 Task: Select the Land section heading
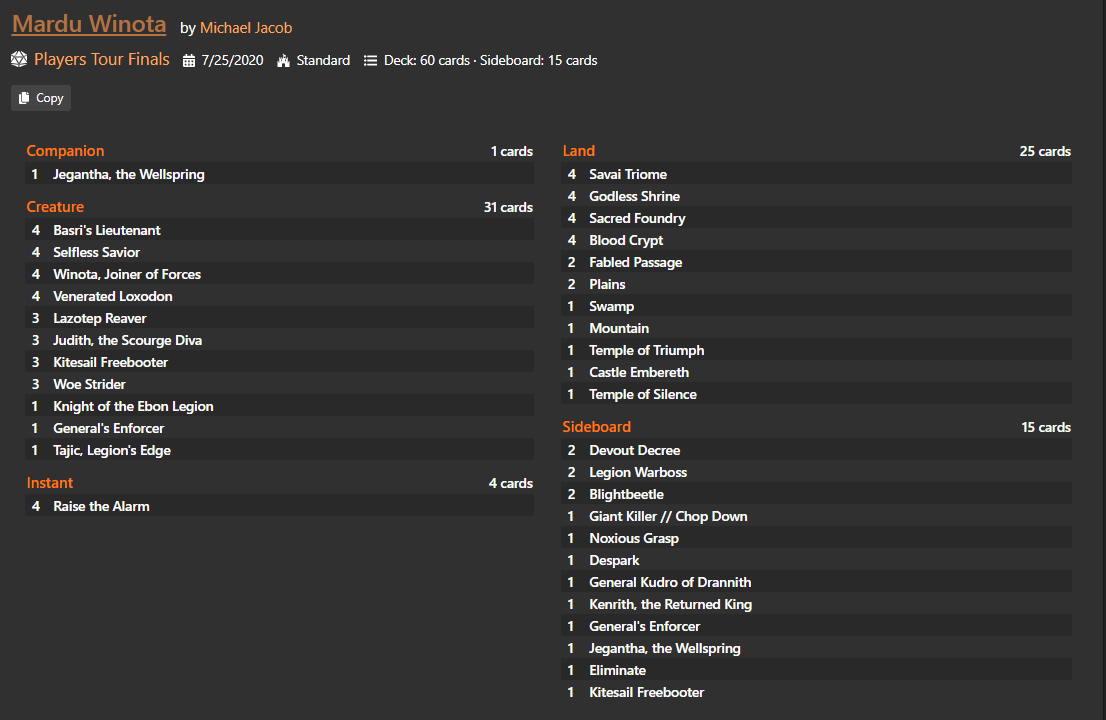[578, 151]
